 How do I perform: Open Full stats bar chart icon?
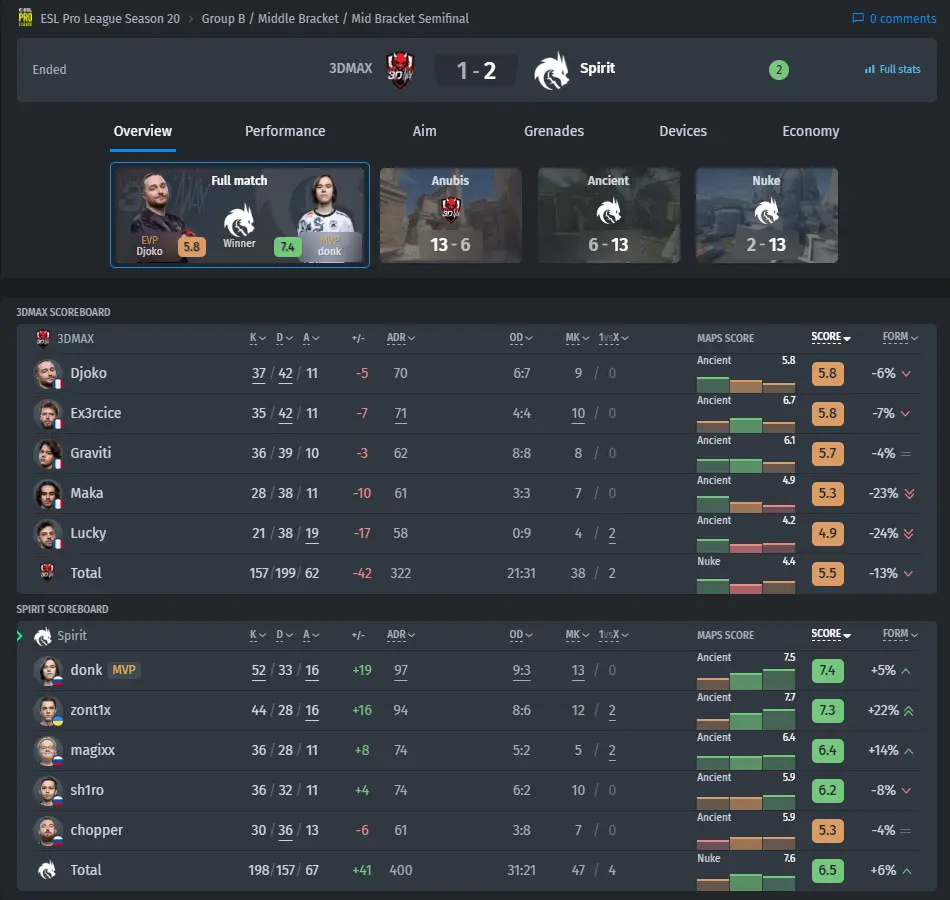pos(869,69)
